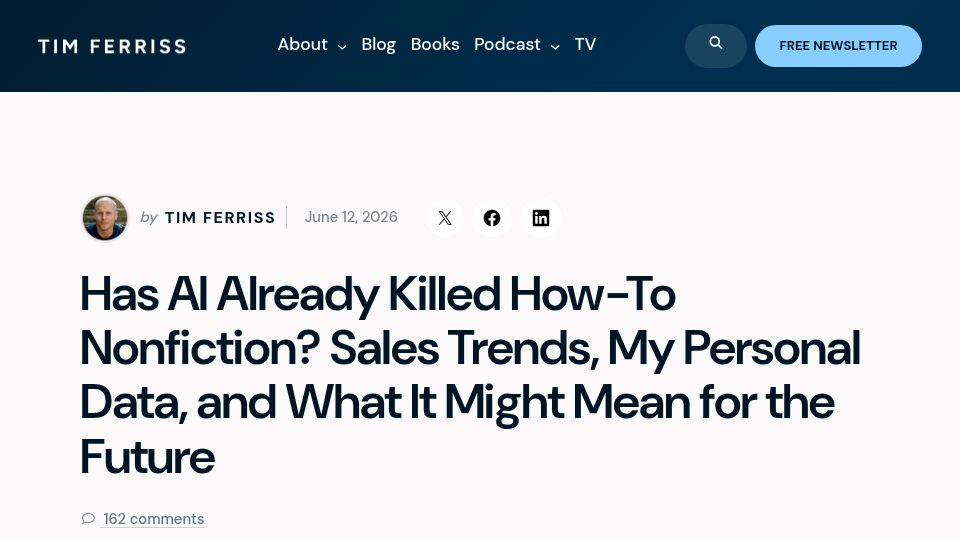
Task: Share article on Facebook
Action: pyautogui.click(x=492, y=218)
